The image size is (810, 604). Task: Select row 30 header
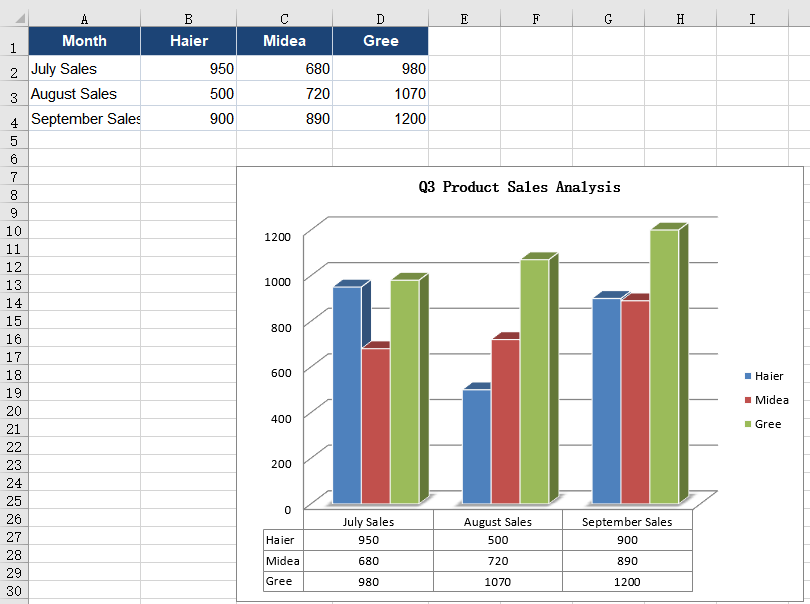click(x=14, y=590)
